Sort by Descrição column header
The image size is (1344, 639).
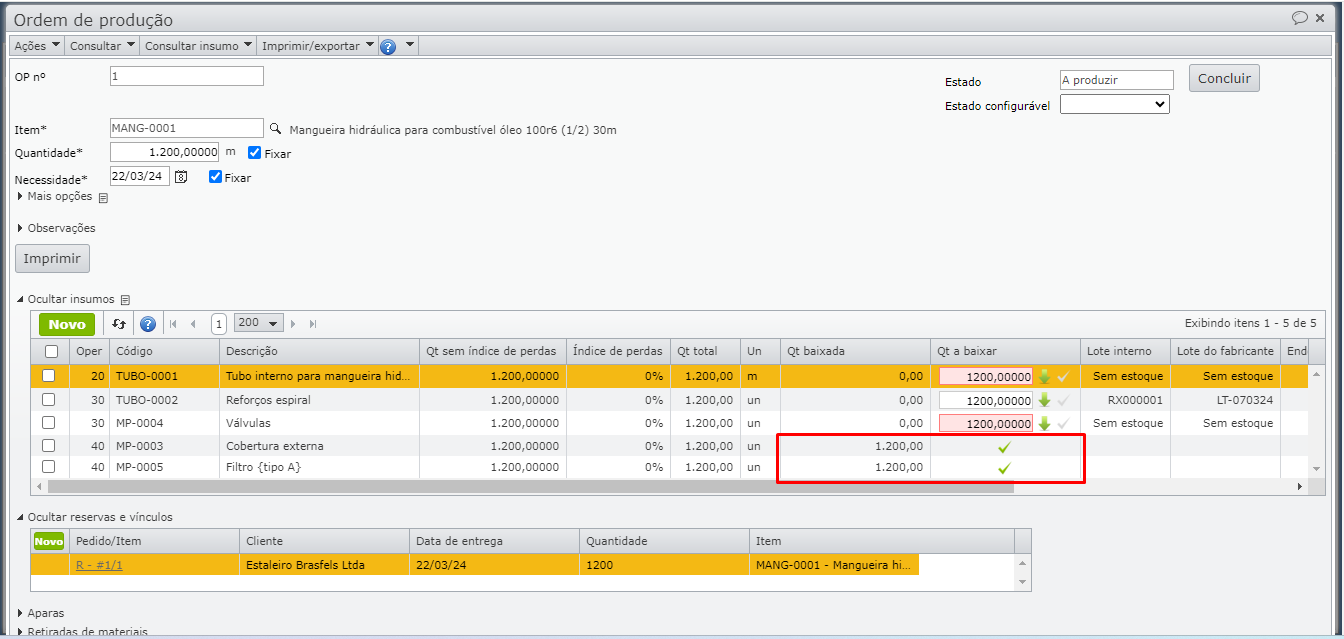(319, 351)
